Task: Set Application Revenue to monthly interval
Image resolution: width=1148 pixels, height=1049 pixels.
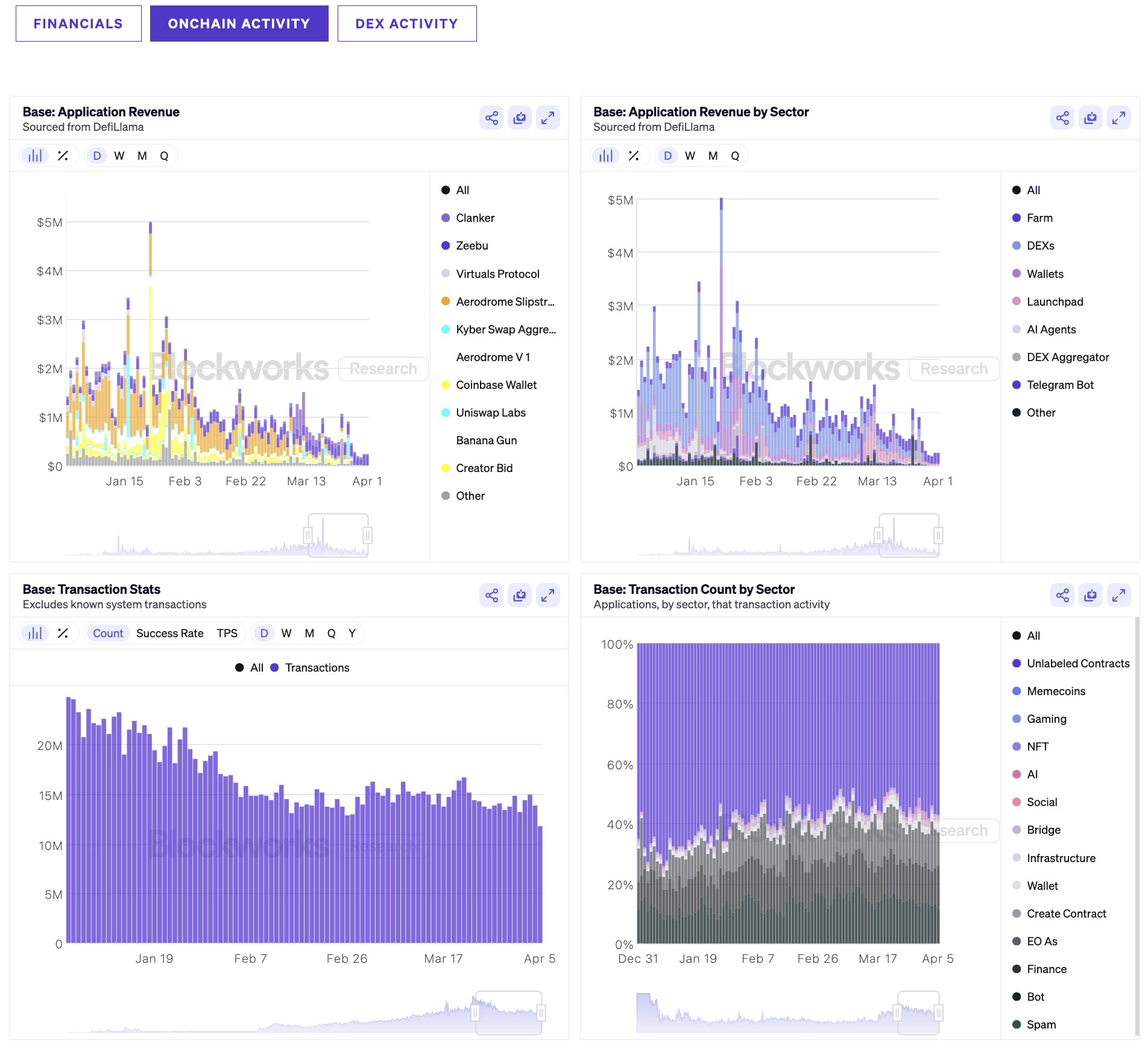Action: 142,156
